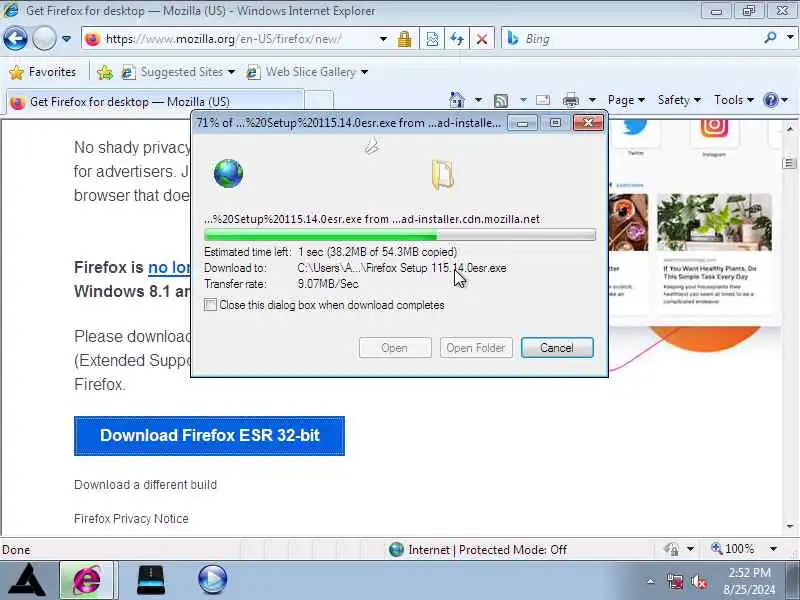Expand the address bar autocomplete dropdown
Viewport: 800px width, 600px height.
(x=383, y=39)
